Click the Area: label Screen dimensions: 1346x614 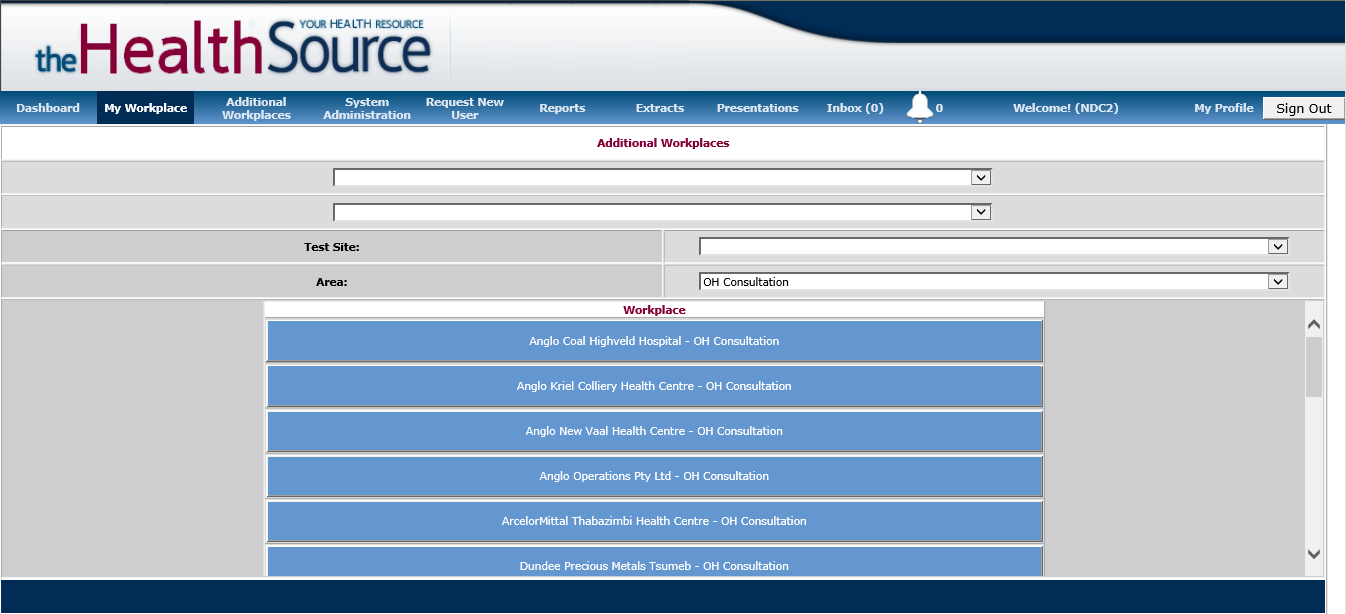coord(332,282)
